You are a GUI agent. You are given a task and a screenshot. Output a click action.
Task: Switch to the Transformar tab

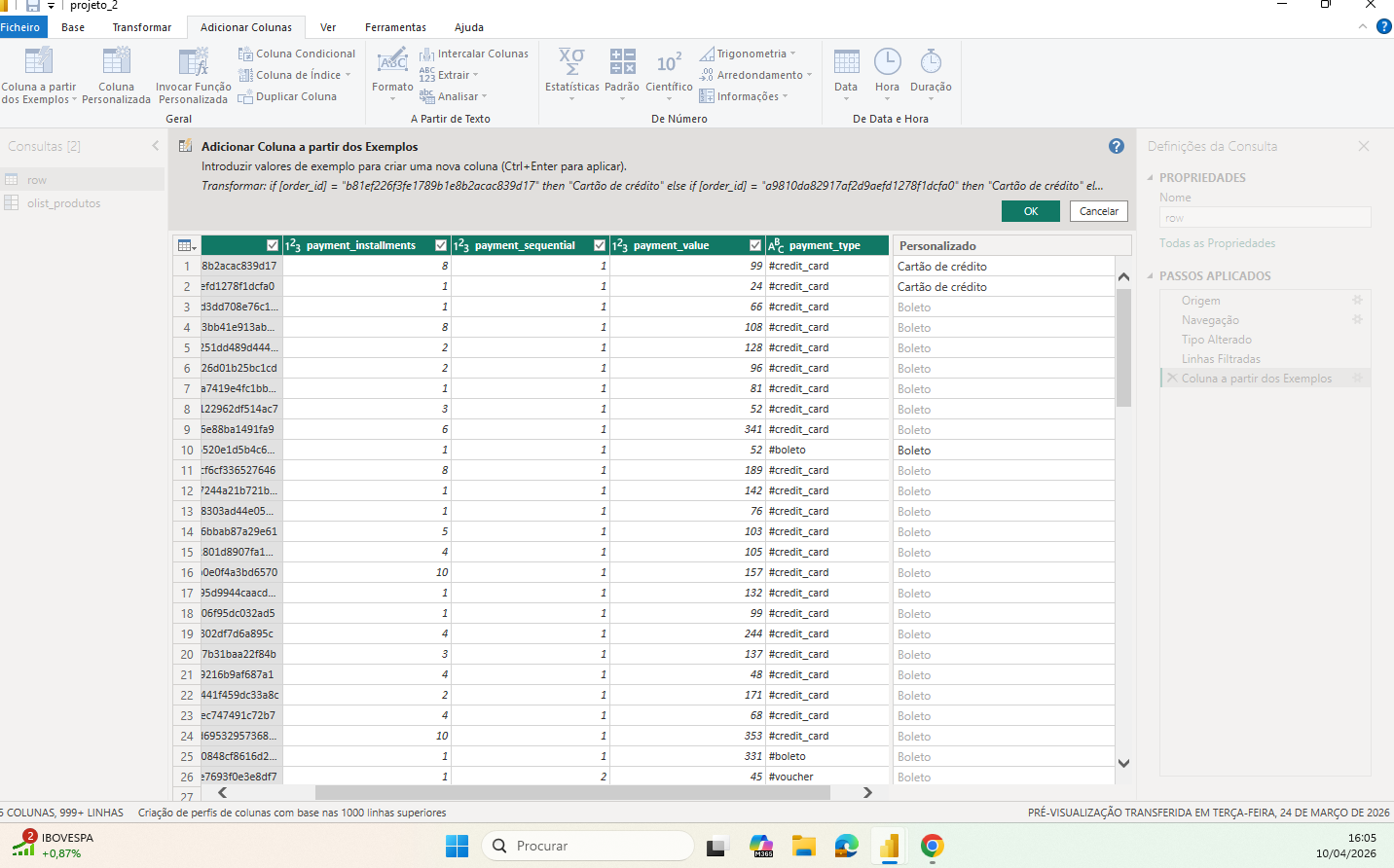coord(141,27)
